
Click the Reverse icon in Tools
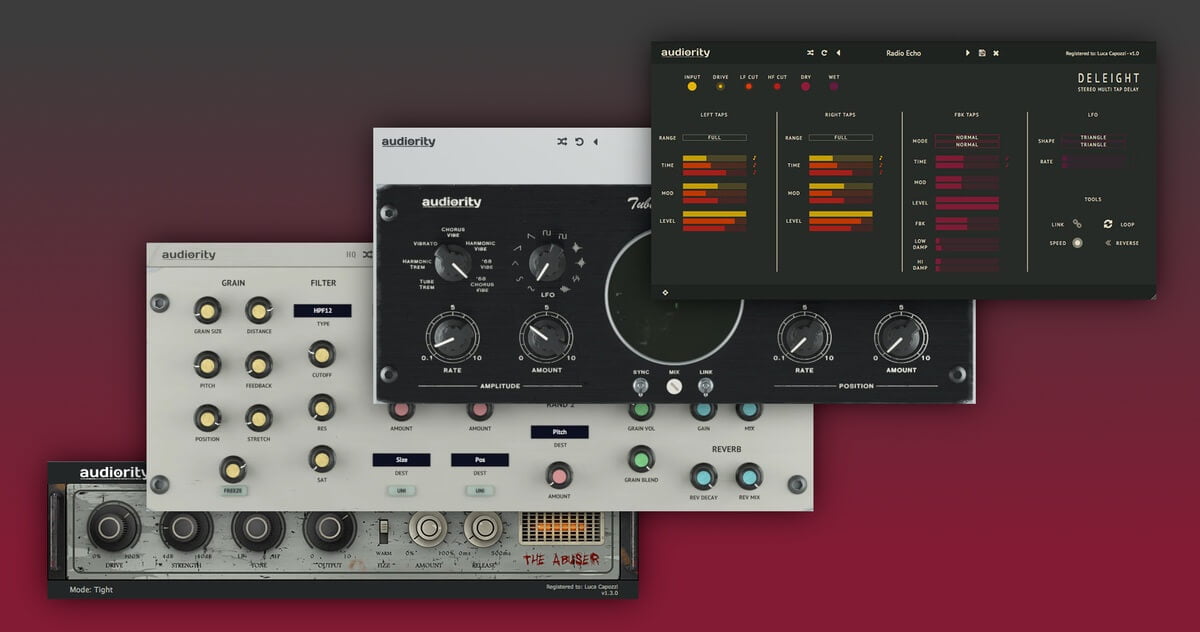pos(1108,243)
